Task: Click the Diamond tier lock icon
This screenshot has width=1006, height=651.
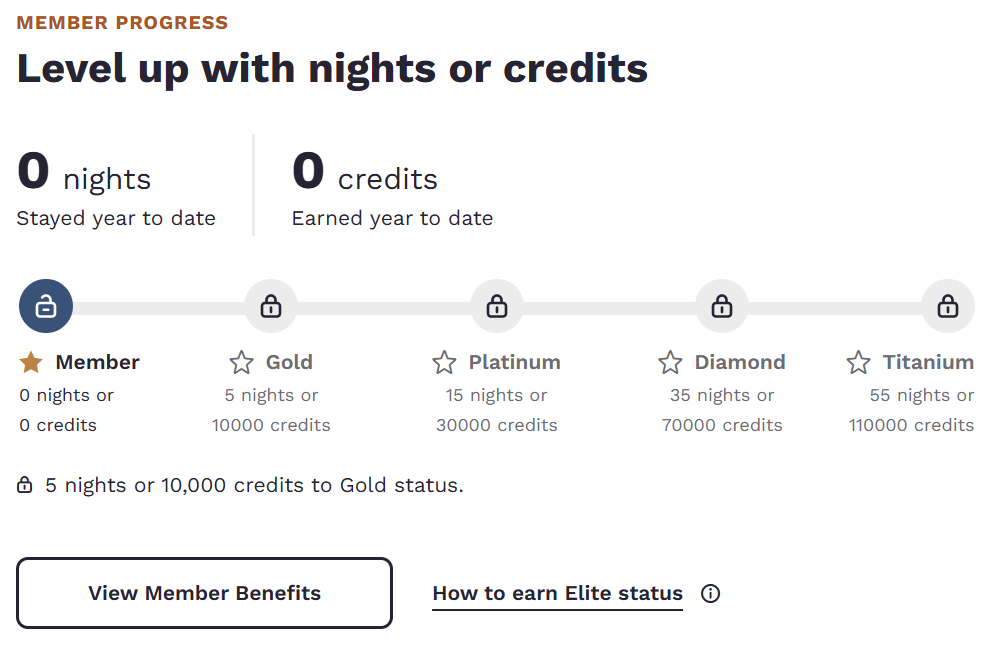Action: tap(722, 307)
